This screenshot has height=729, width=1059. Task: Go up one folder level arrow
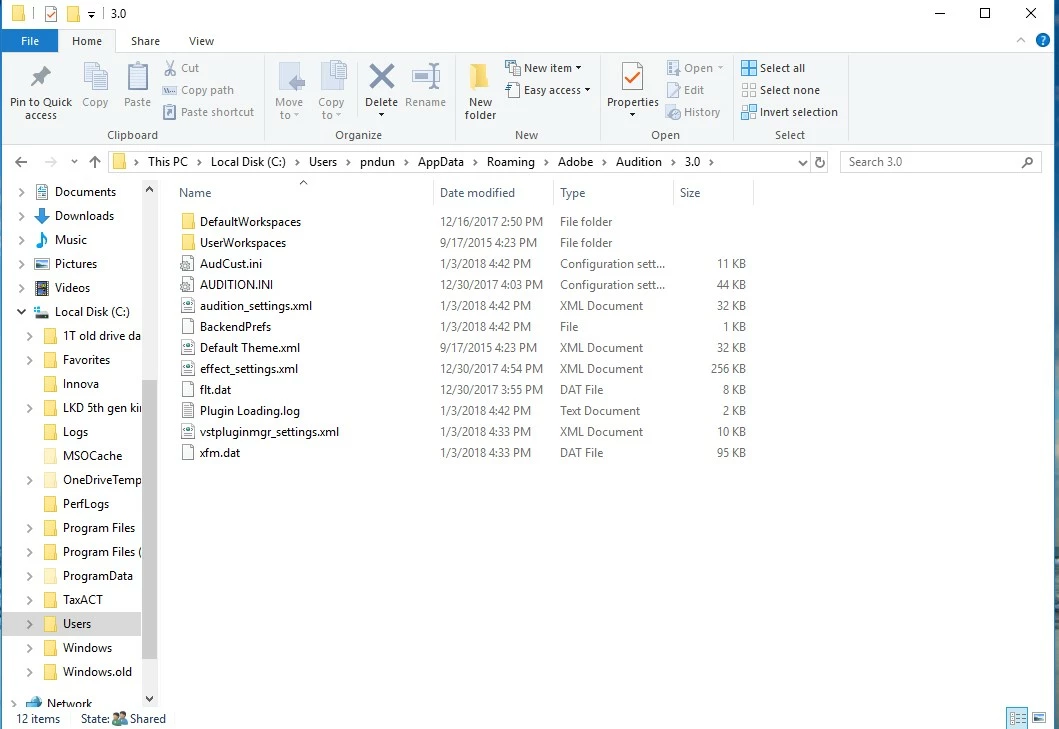point(95,162)
